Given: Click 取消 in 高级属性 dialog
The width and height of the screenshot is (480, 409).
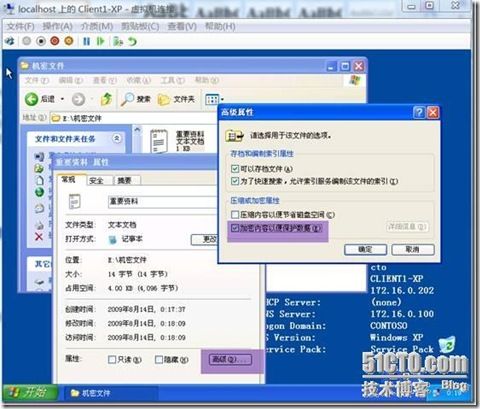Looking at the screenshot, I should point(413,249).
